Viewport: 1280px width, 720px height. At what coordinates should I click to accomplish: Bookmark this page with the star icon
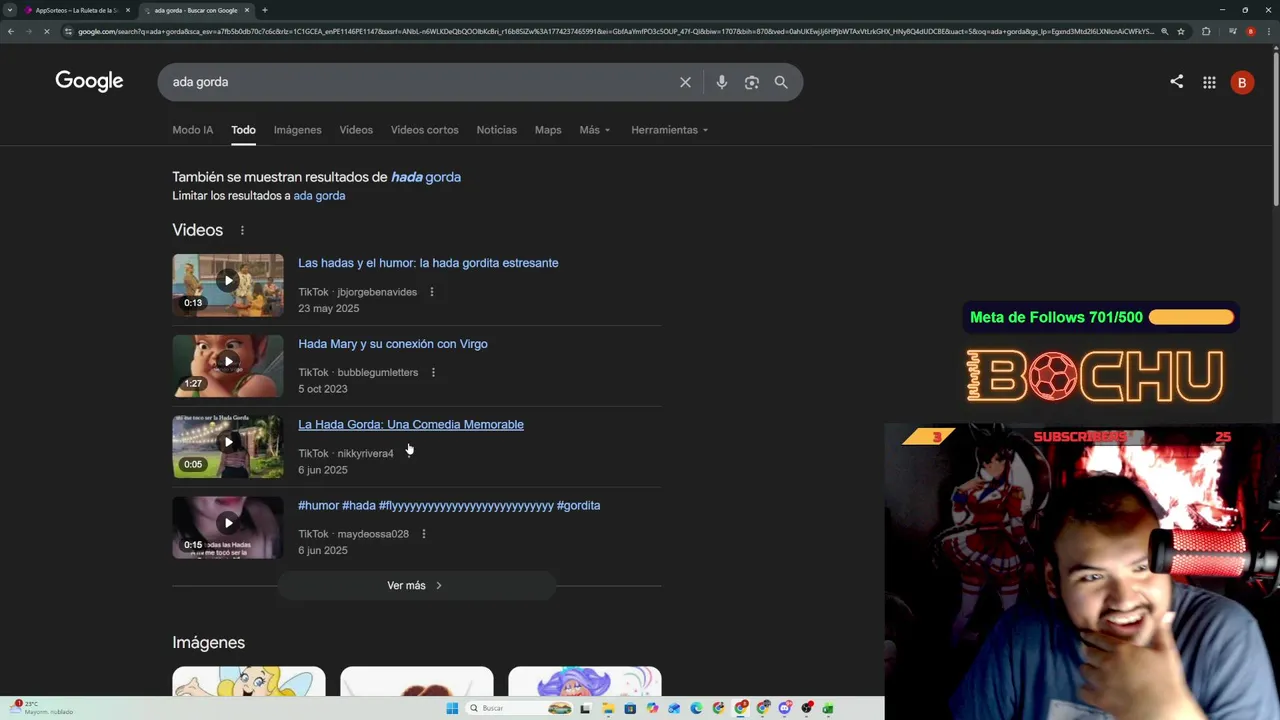point(1181,31)
